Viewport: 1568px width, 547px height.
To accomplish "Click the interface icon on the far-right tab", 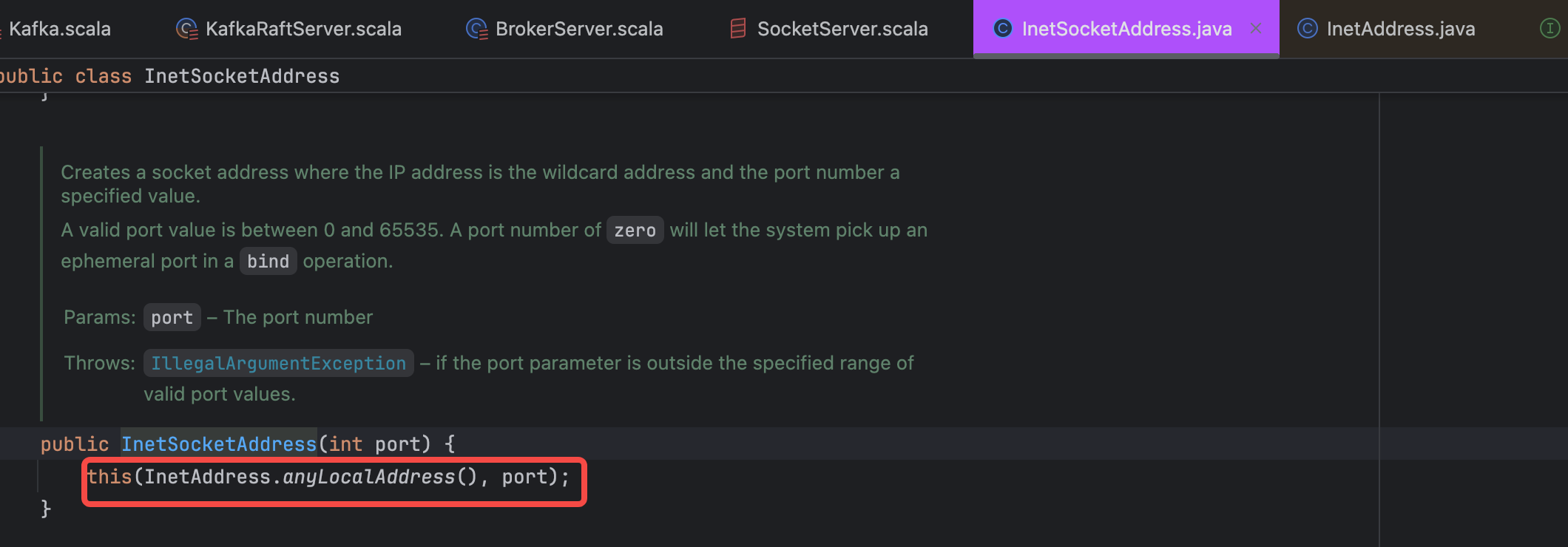I will coord(1550,29).
